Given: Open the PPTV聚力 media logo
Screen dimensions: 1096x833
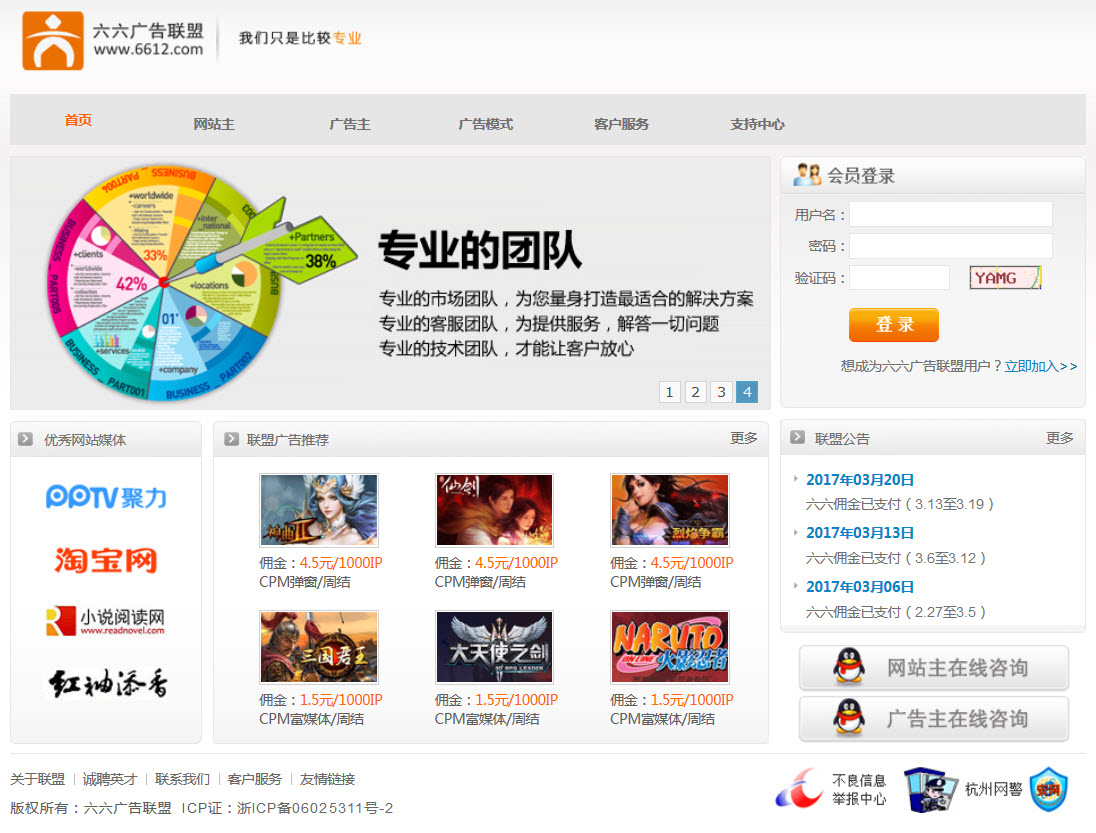Looking at the screenshot, I should 106,496.
